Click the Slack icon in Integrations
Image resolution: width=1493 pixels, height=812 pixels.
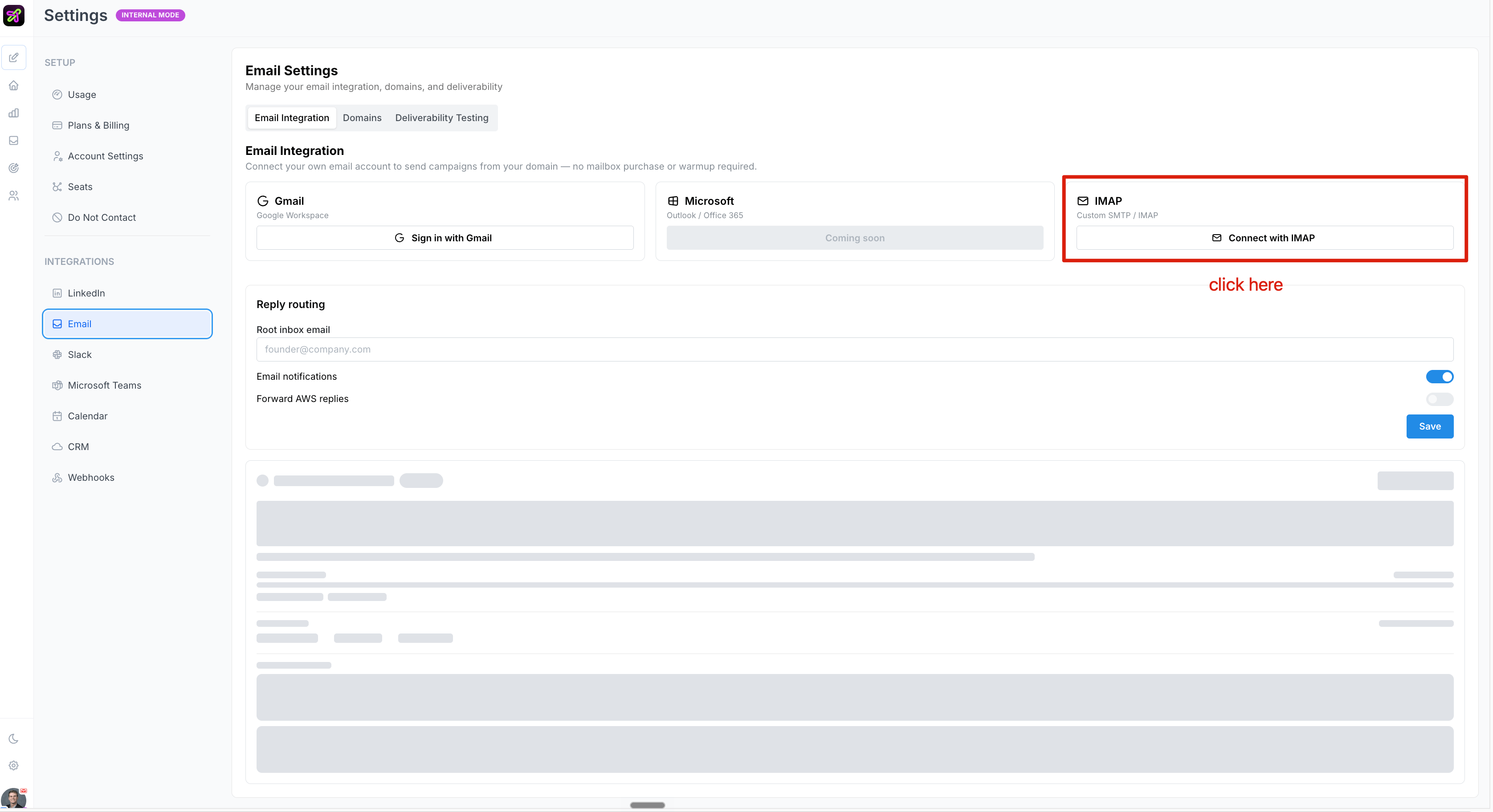[57, 354]
